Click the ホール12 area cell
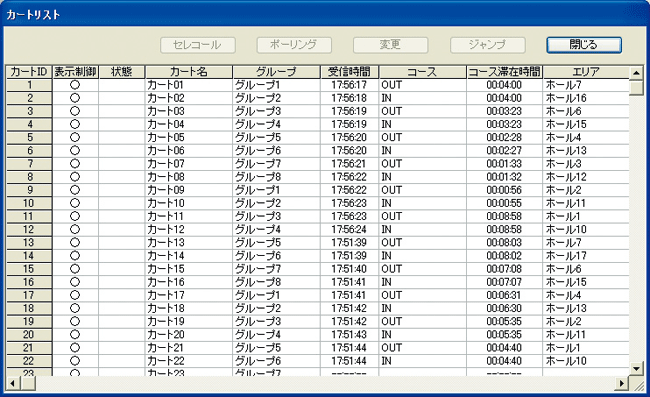 click(586, 177)
